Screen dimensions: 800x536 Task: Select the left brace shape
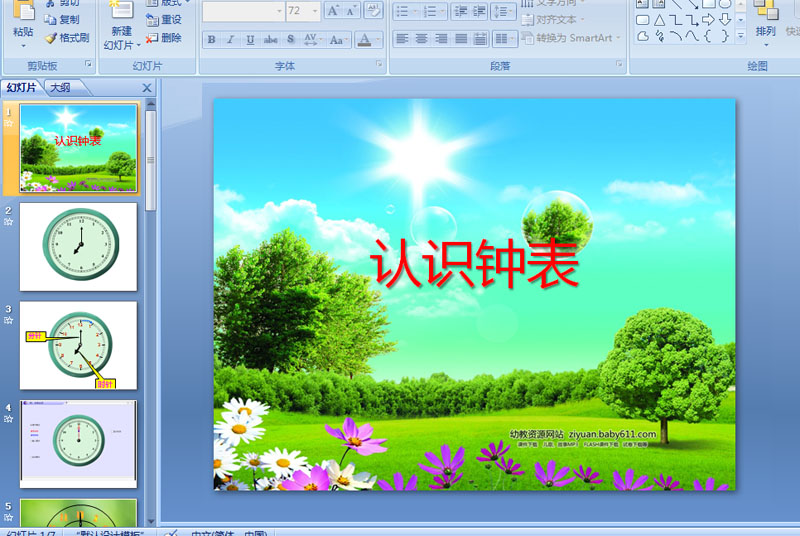coord(708,36)
